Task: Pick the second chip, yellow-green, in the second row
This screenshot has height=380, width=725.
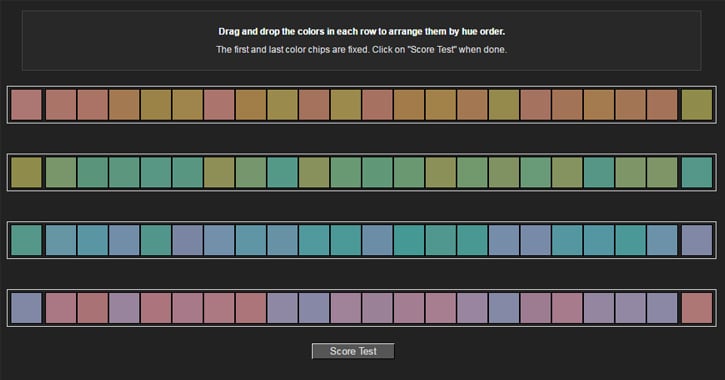Action: pos(61,172)
